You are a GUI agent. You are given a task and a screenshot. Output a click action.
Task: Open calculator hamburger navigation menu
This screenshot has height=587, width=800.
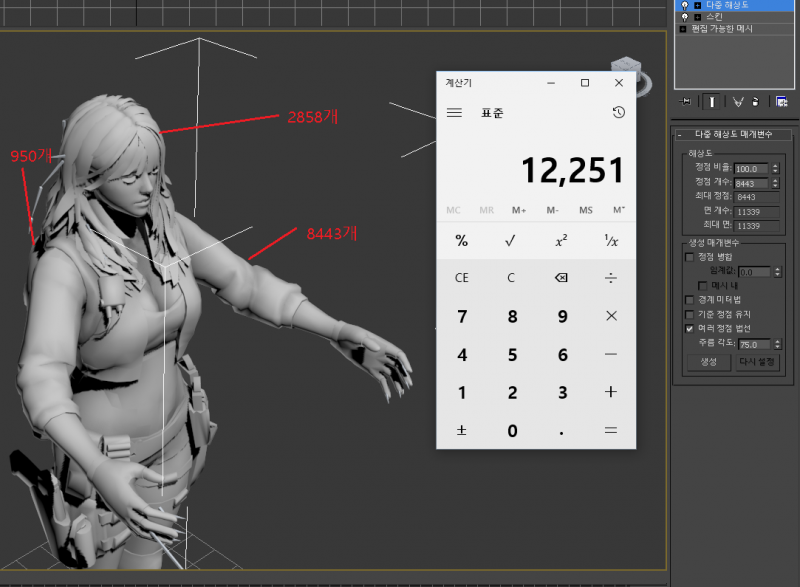[x=454, y=113]
